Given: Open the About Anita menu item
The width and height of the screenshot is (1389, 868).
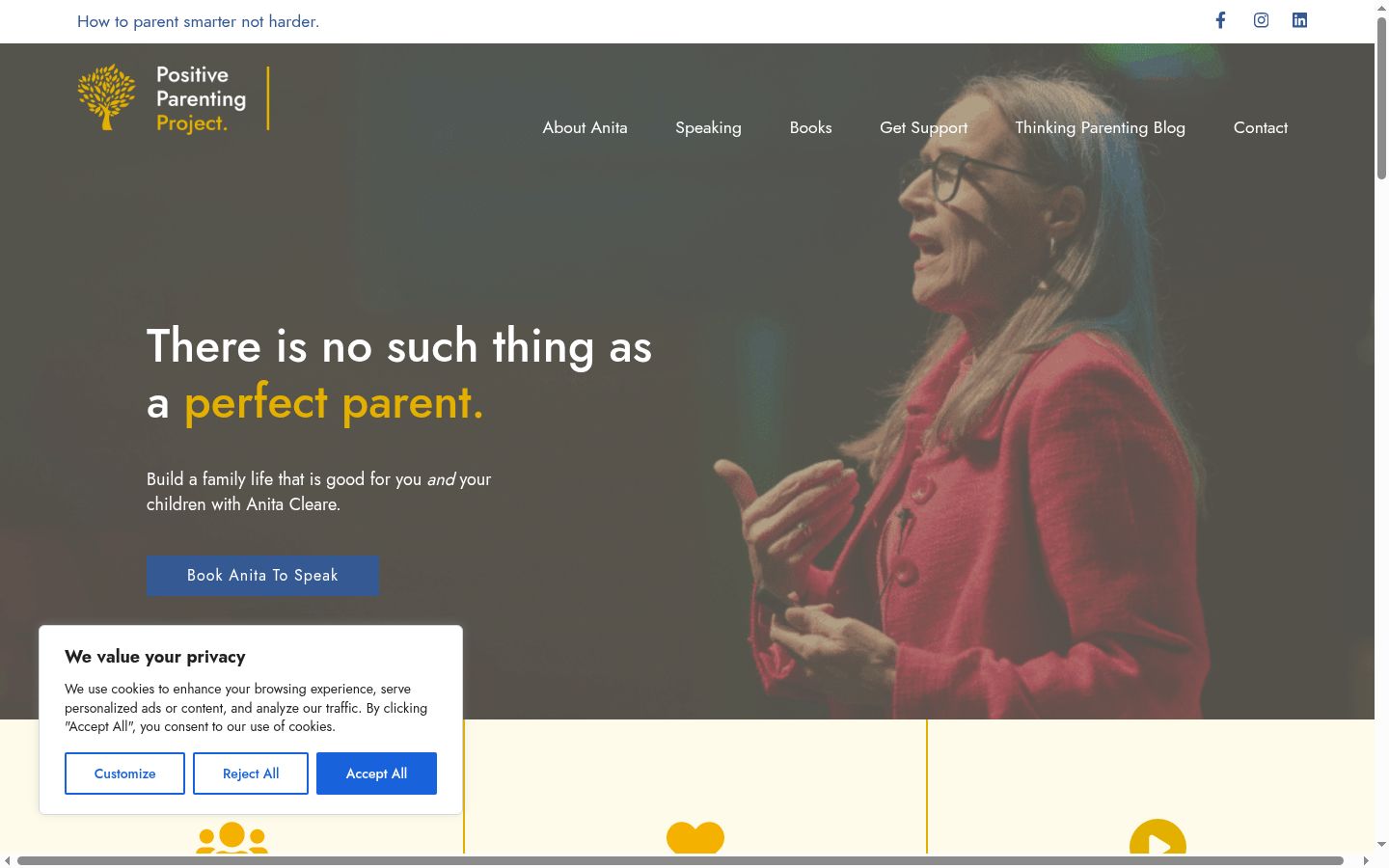Looking at the screenshot, I should (585, 127).
